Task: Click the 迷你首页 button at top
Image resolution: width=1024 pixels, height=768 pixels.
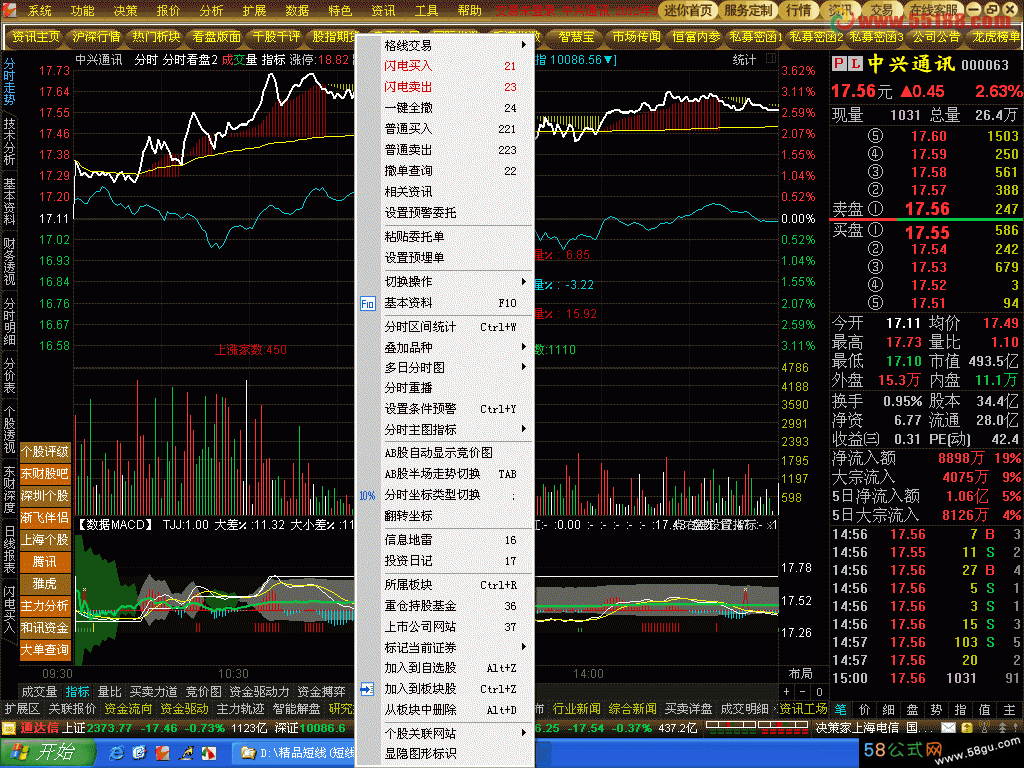Action: [x=688, y=10]
